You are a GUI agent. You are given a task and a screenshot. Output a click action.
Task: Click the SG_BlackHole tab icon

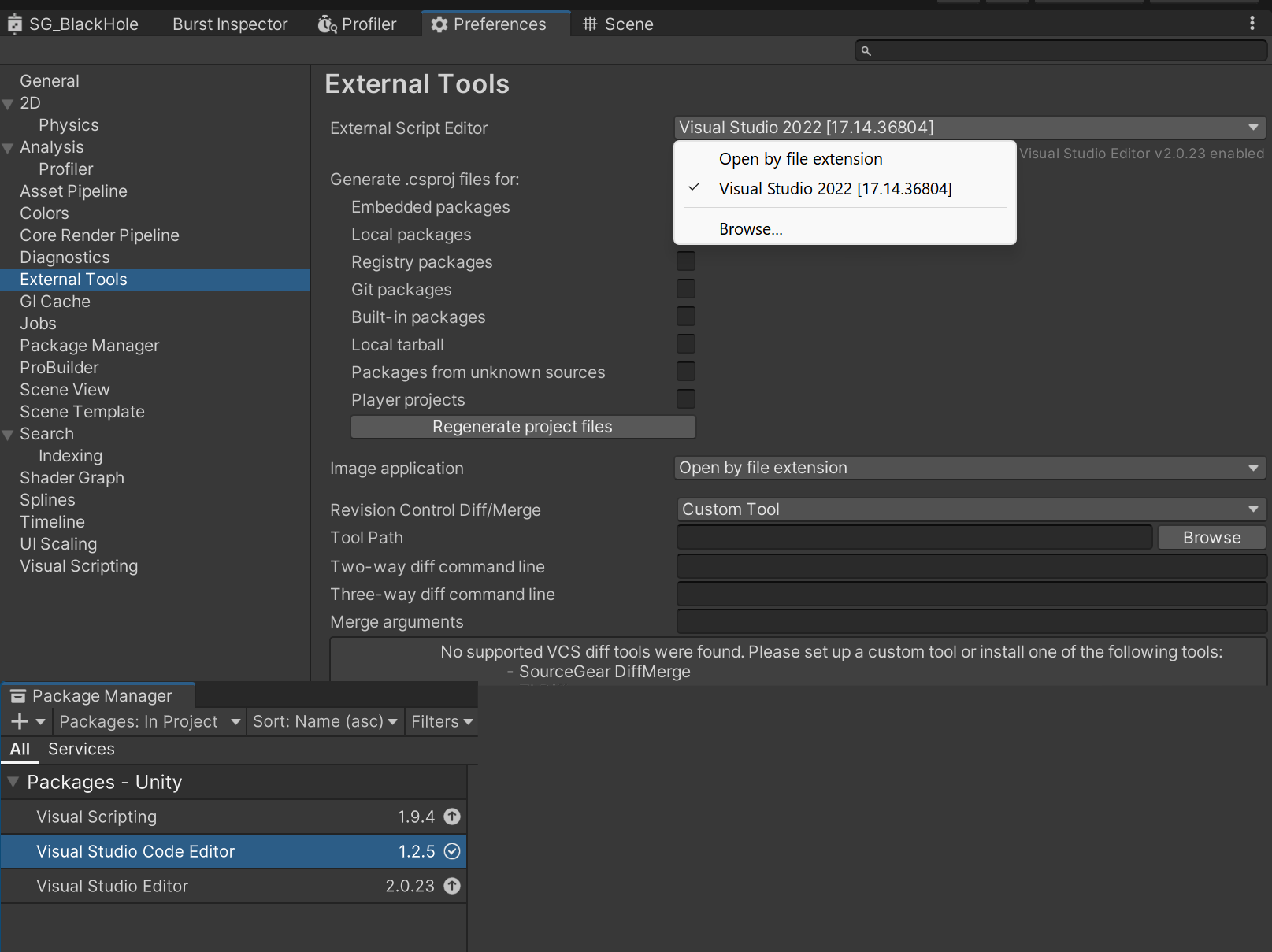click(x=14, y=24)
